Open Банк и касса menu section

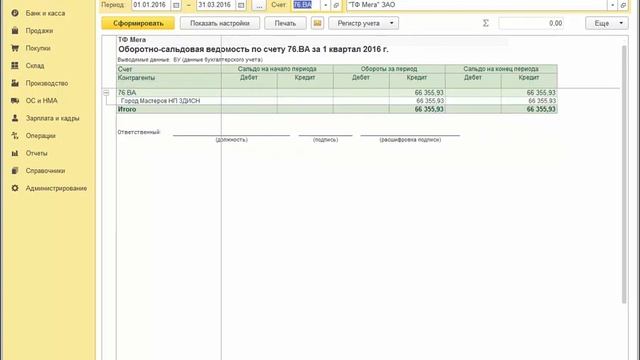click(45, 13)
